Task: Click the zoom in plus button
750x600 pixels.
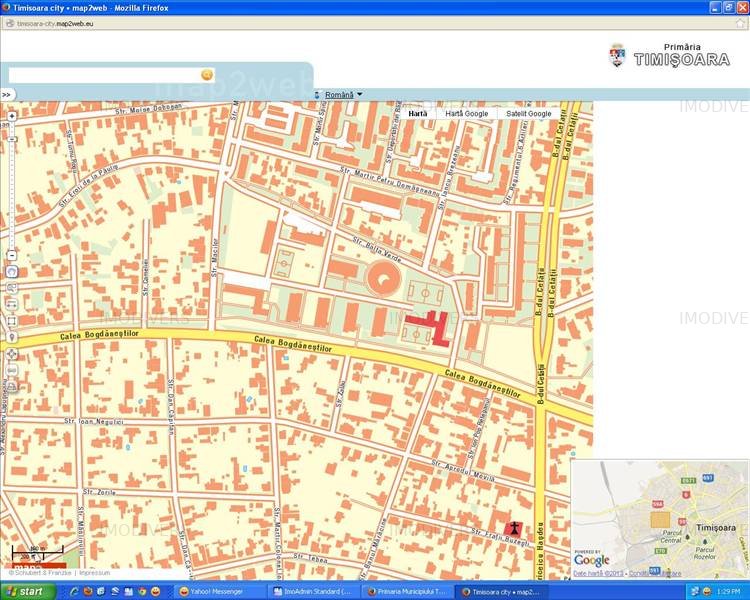Action: pos(12,116)
